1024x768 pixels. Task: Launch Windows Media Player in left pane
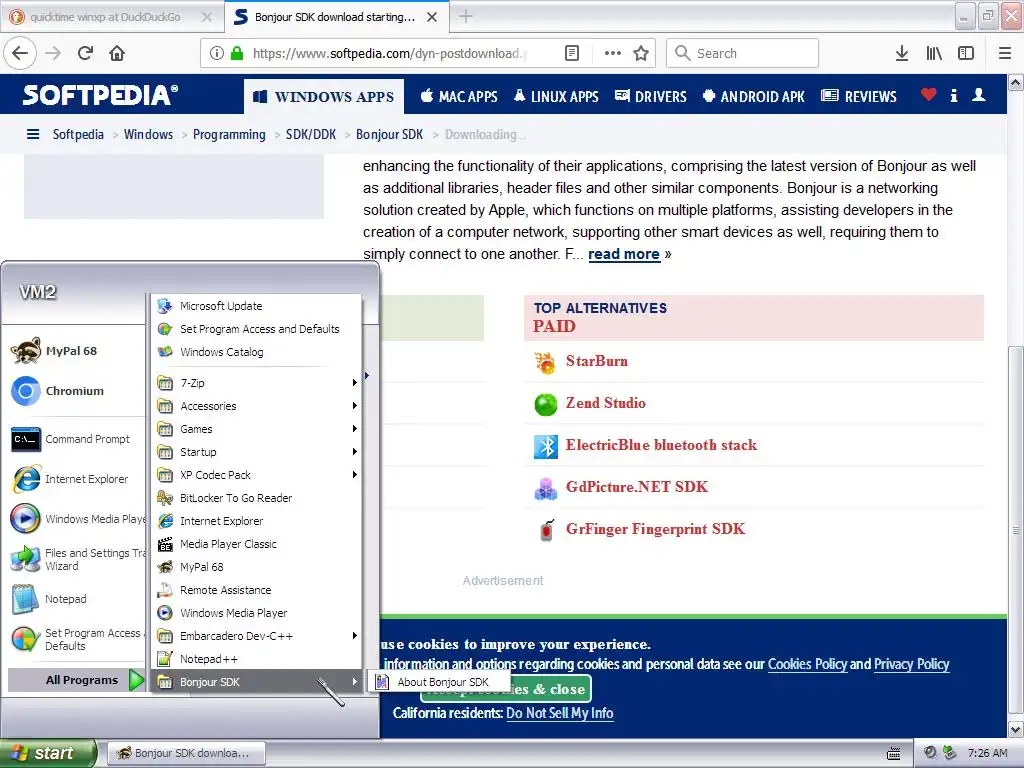[x=78, y=519]
